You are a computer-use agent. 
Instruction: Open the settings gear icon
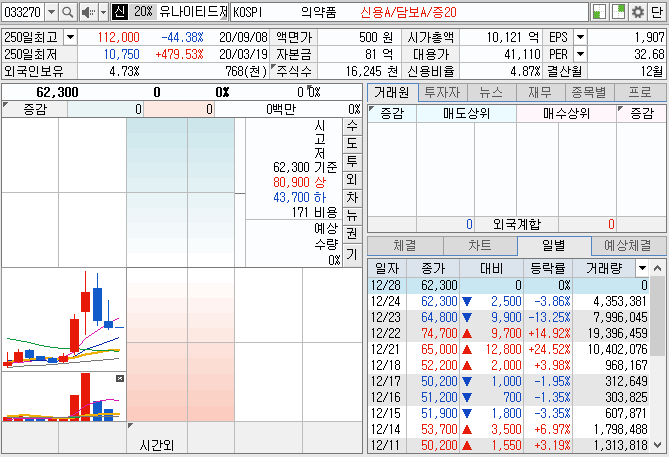pos(638,12)
